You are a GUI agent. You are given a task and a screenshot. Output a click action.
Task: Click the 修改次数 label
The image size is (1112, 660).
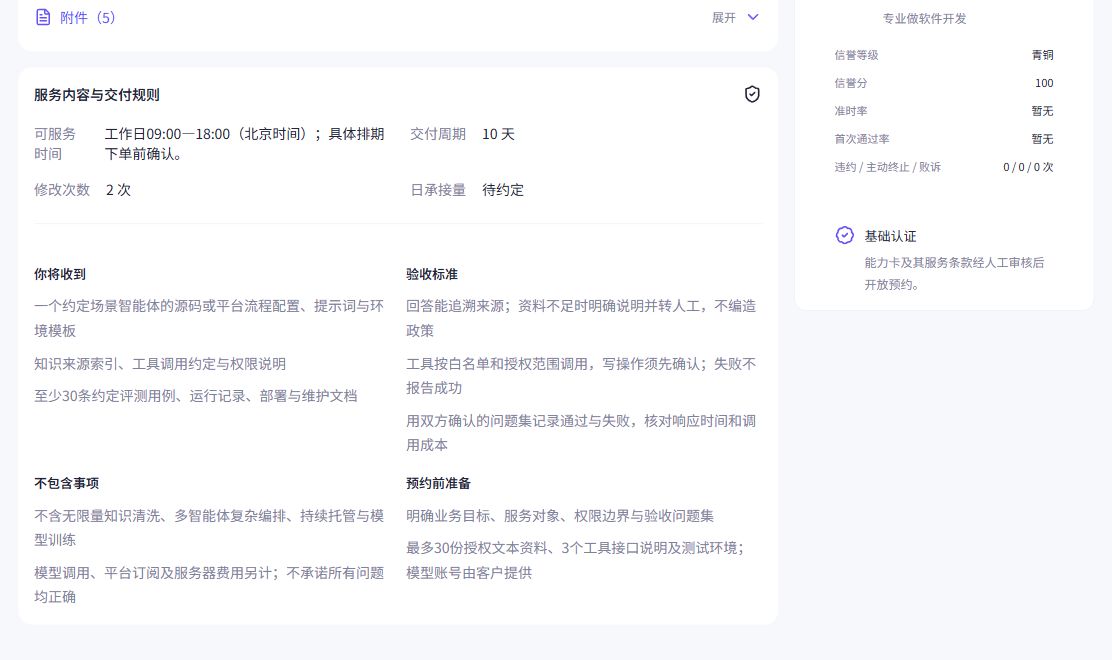click(62, 190)
